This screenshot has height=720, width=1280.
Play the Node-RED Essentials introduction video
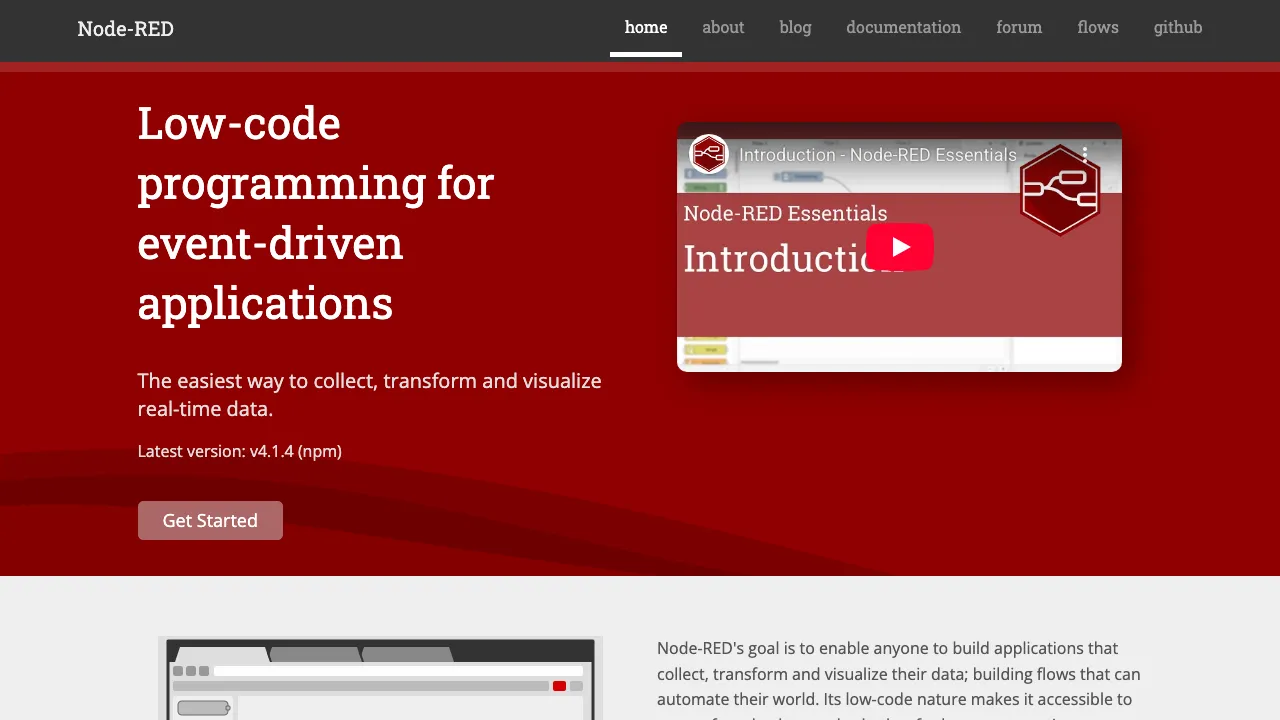pyautogui.click(x=899, y=247)
